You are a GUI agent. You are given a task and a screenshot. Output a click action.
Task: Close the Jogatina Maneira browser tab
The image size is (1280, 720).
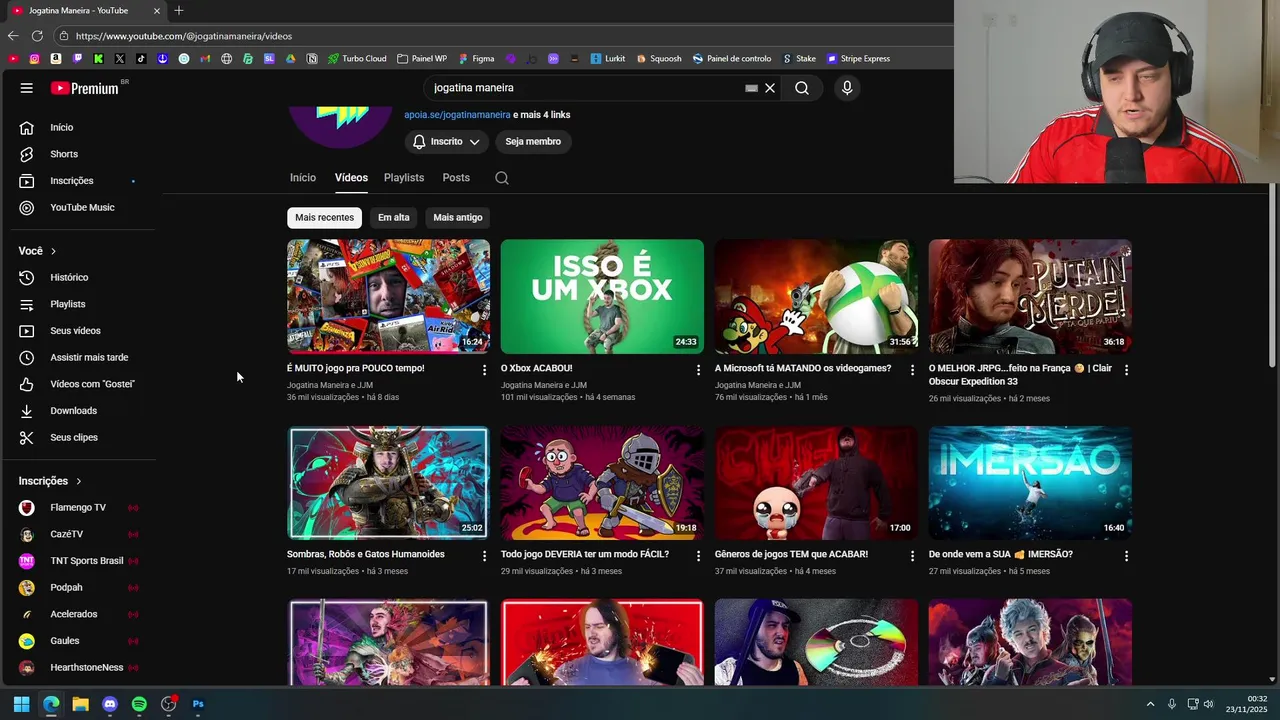(157, 11)
